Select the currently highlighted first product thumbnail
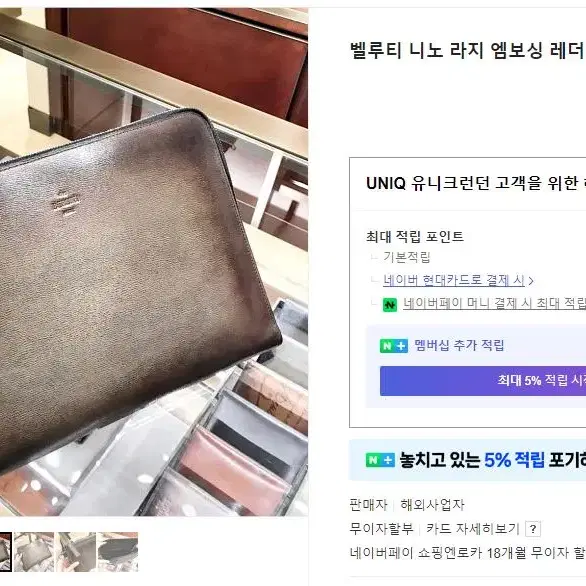The height and width of the screenshot is (586, 586). click(6, 552)
